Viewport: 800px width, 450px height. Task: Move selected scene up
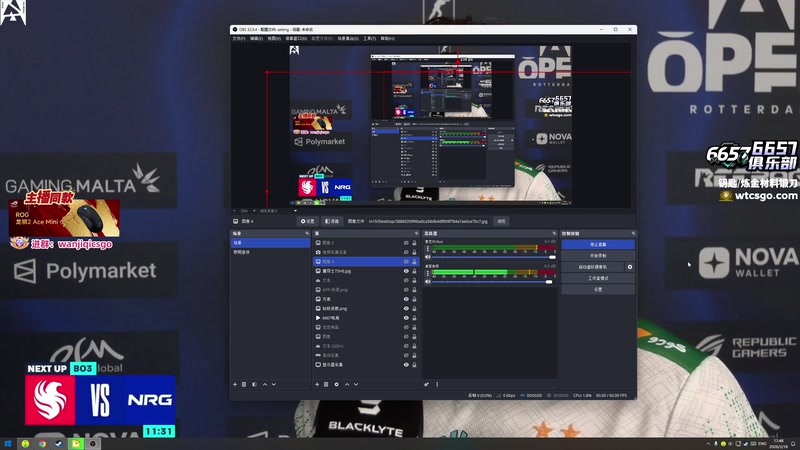coord(264,384)
